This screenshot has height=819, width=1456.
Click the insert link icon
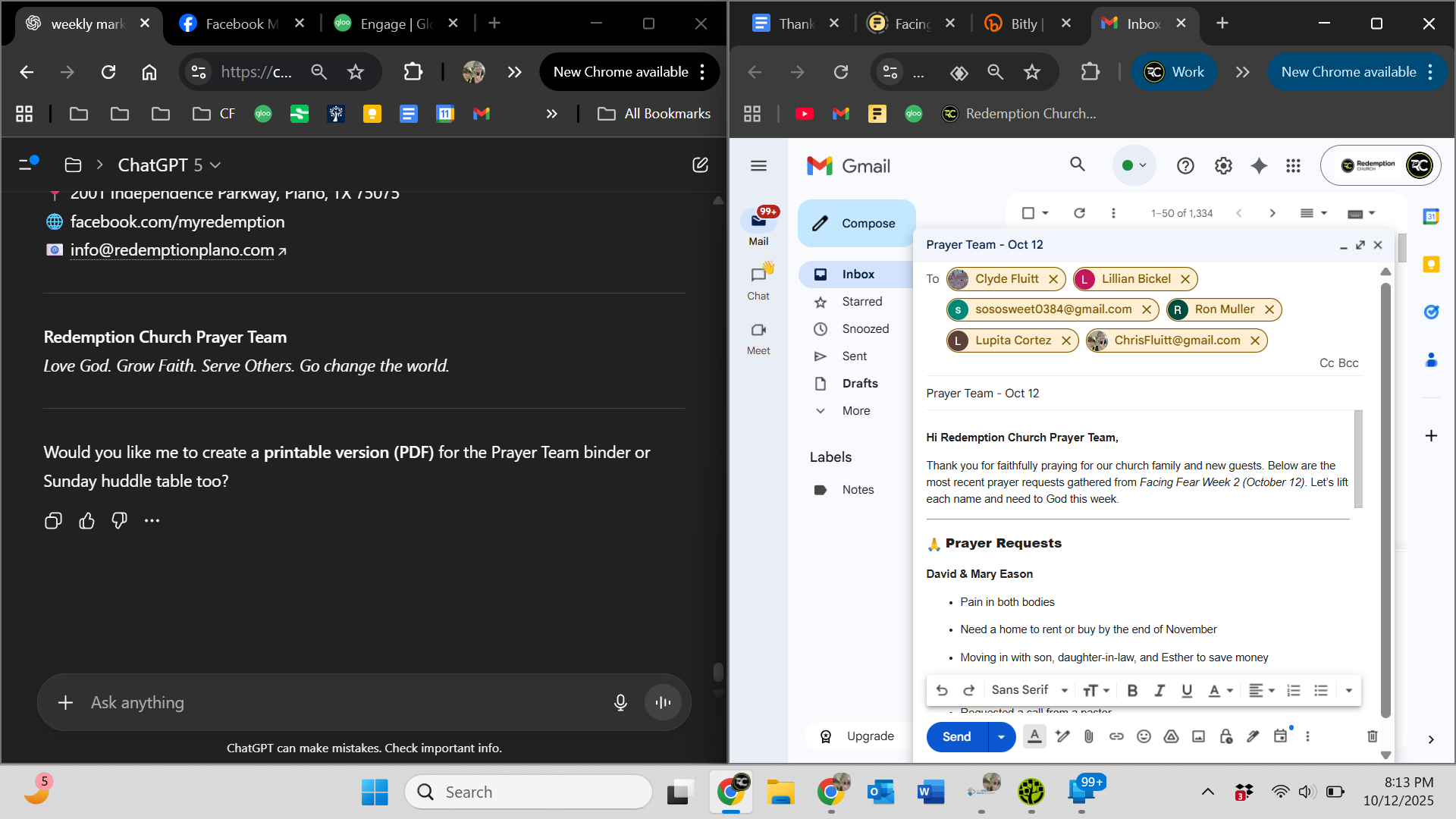point(1116,736)
